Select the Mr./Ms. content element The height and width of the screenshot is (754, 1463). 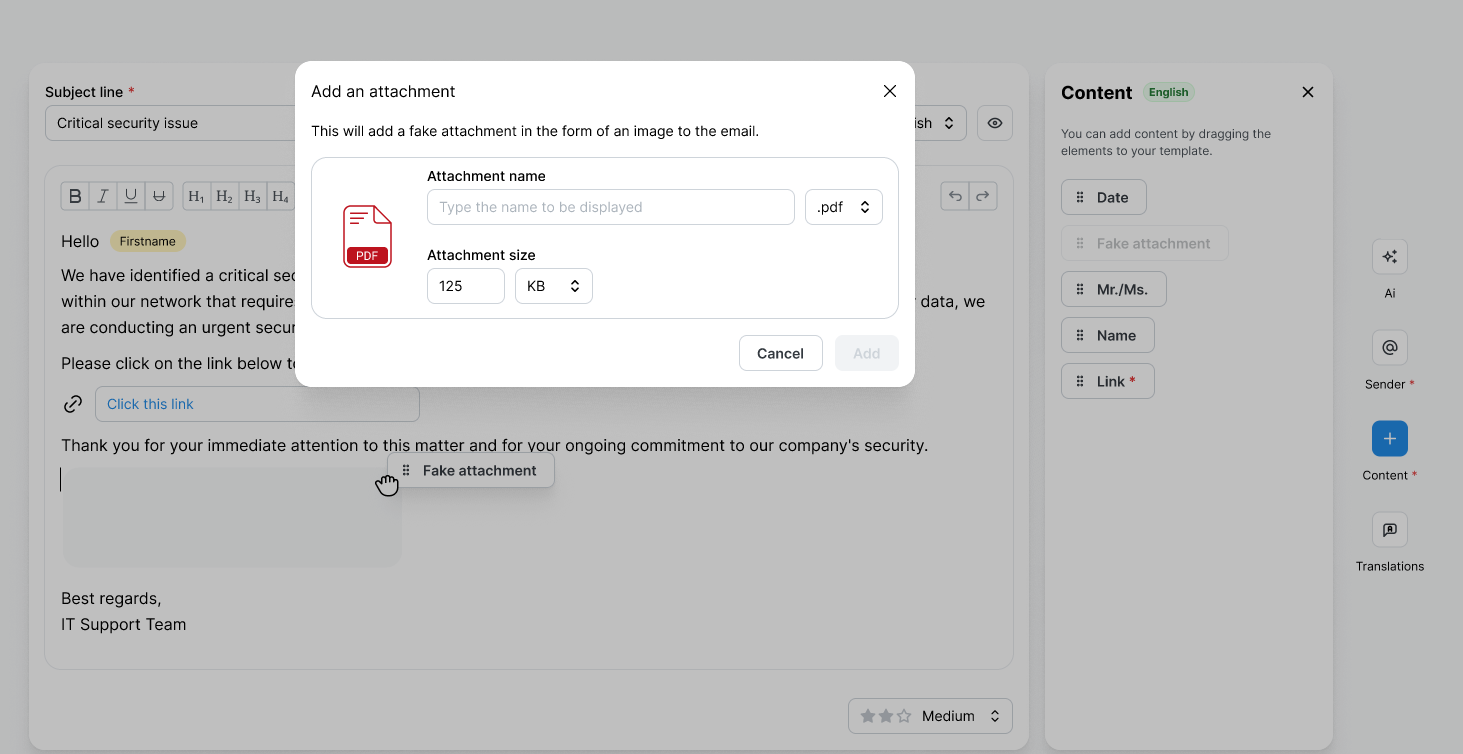[1113, 290]
